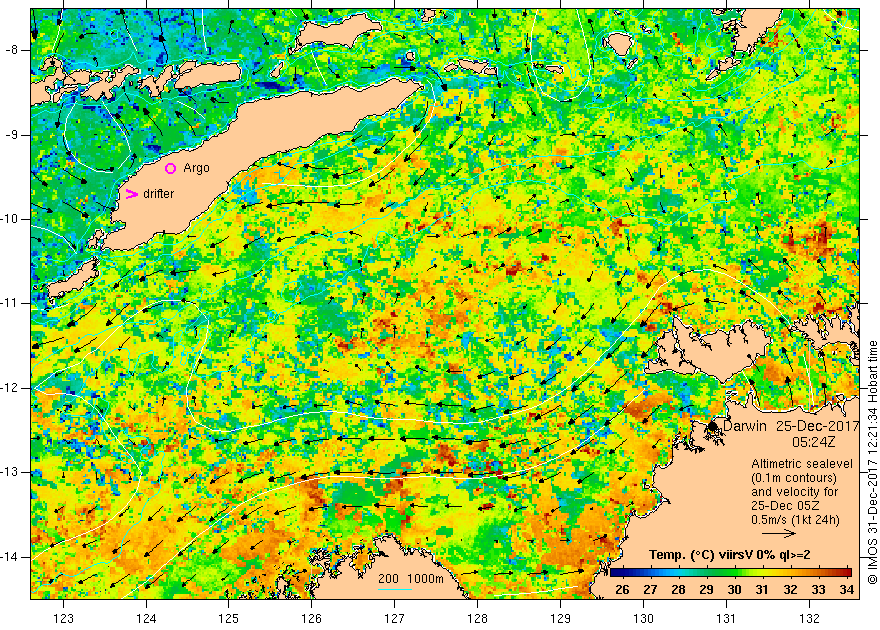880x630 pixels.
Task: Click the 0.5m/s velocity scale arrow
Action: coord(778,533)
